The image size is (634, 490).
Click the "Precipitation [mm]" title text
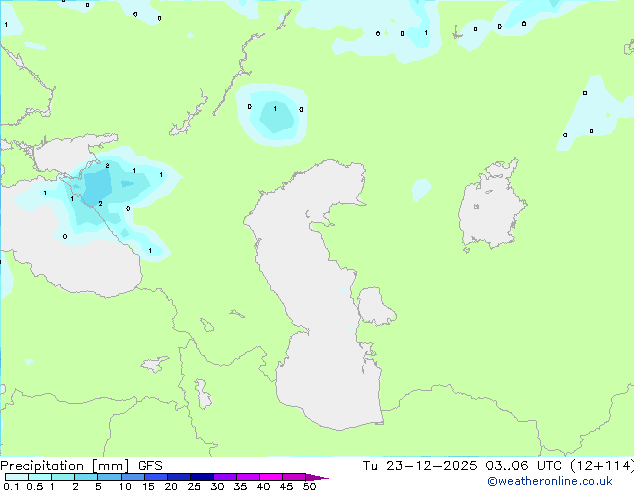(x=65, y=466)
